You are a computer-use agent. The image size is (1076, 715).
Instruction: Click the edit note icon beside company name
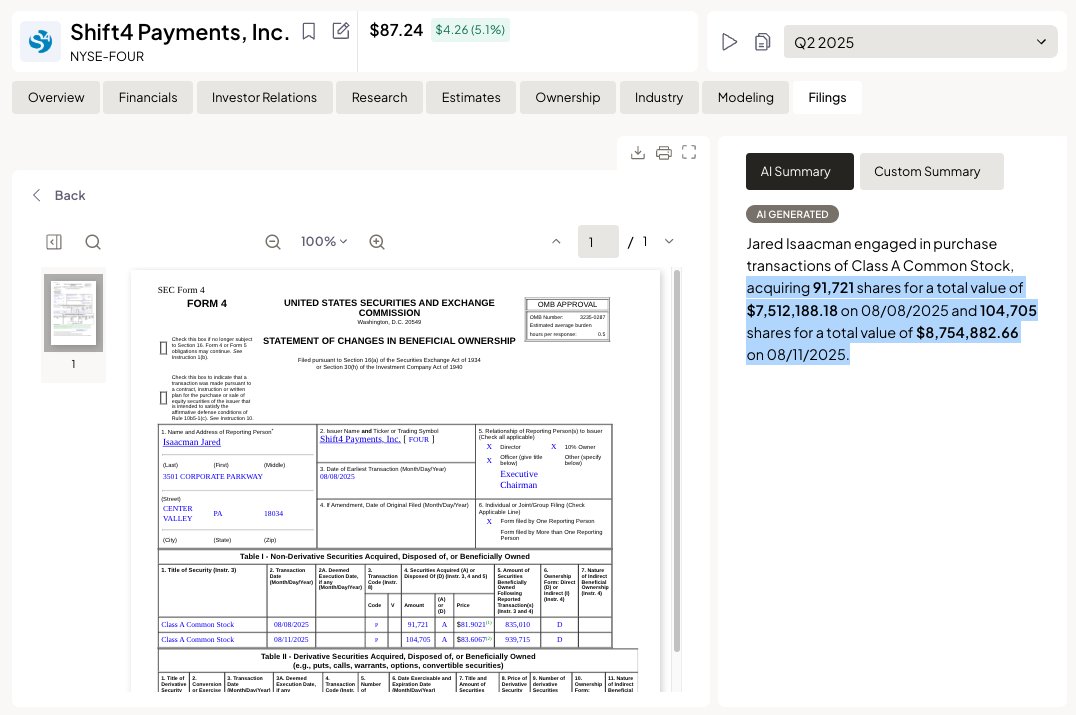341,31
